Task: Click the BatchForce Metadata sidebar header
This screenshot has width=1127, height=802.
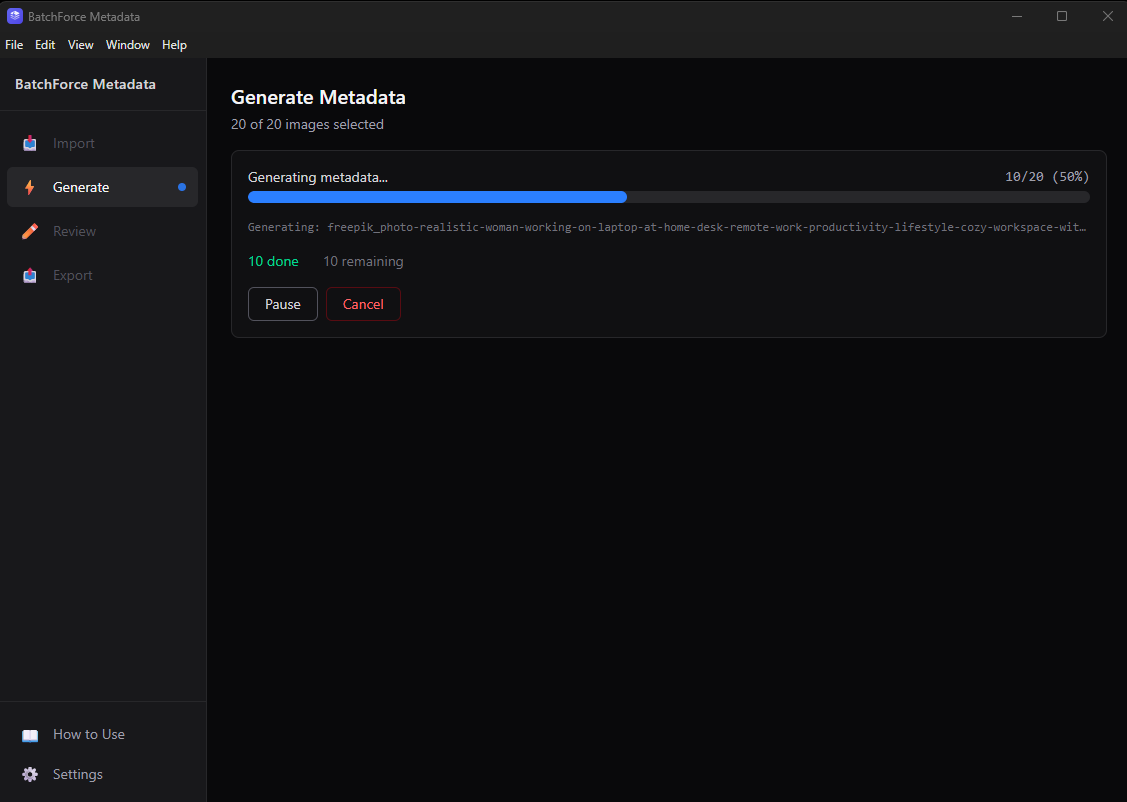Action: click(x=85, y=84)
